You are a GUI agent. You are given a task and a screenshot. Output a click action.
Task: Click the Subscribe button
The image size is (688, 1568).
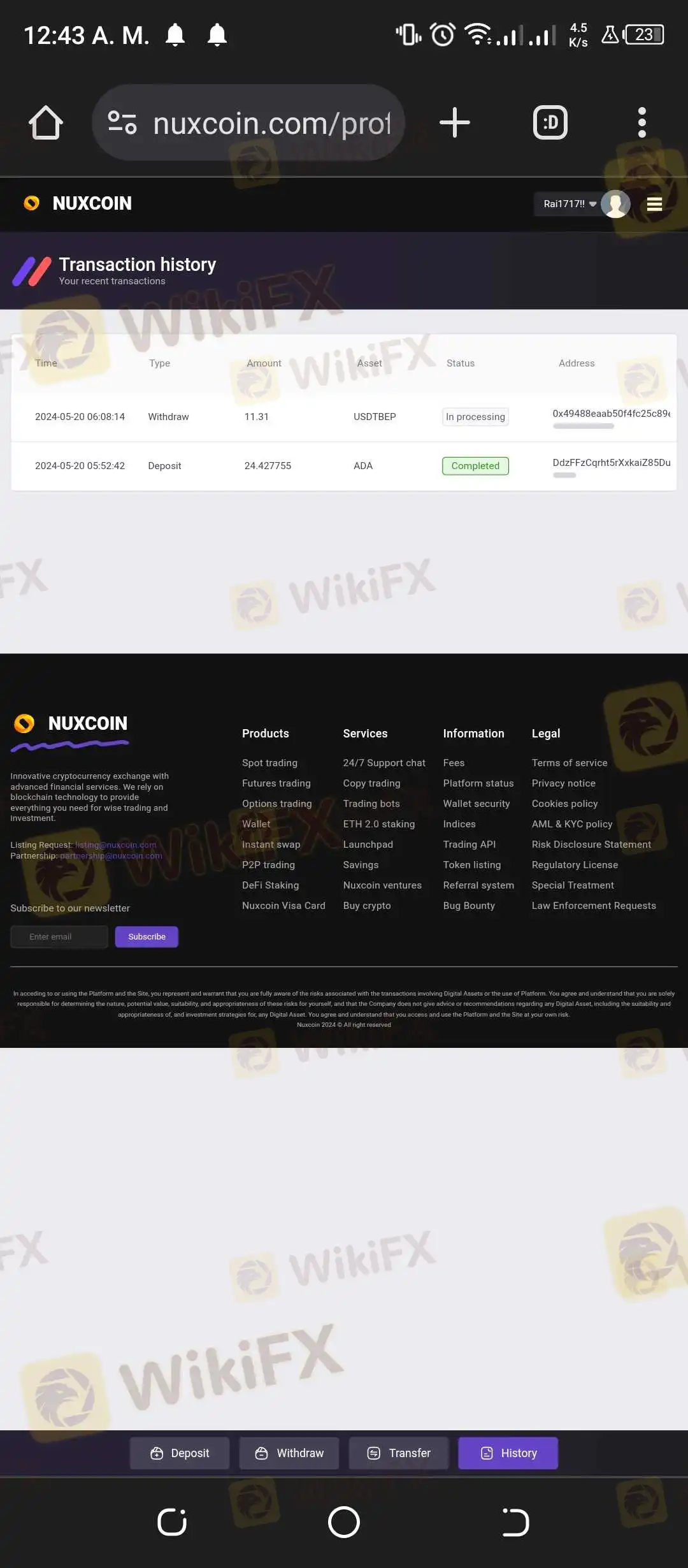point(147,936)
